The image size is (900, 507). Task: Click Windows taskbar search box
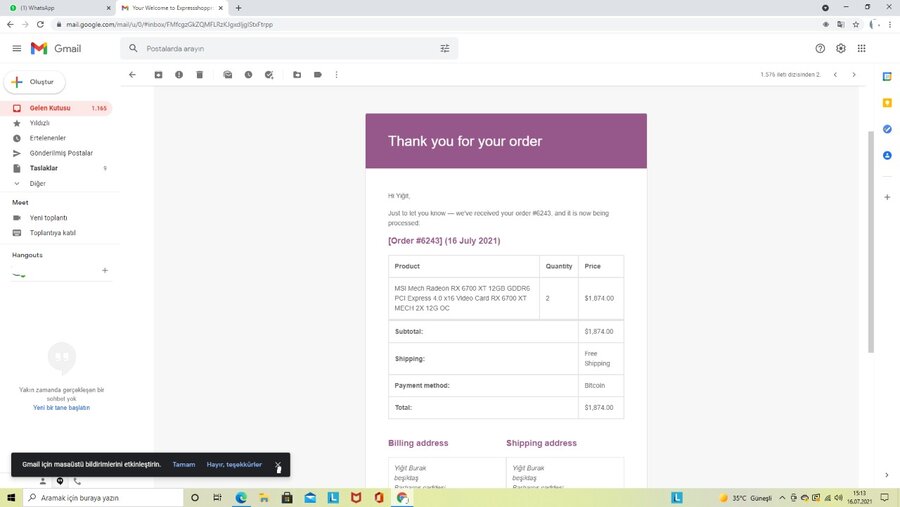pyautogui.click(x=103, y=498)
